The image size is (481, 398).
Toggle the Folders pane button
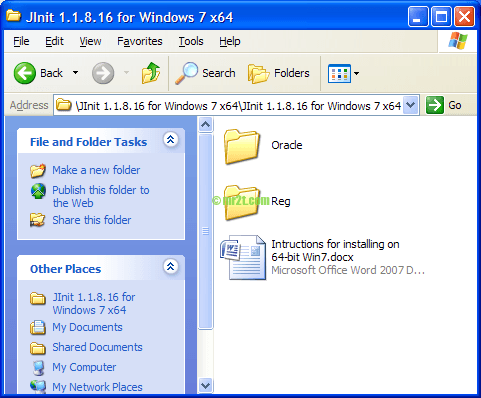(x=279, y=73)
